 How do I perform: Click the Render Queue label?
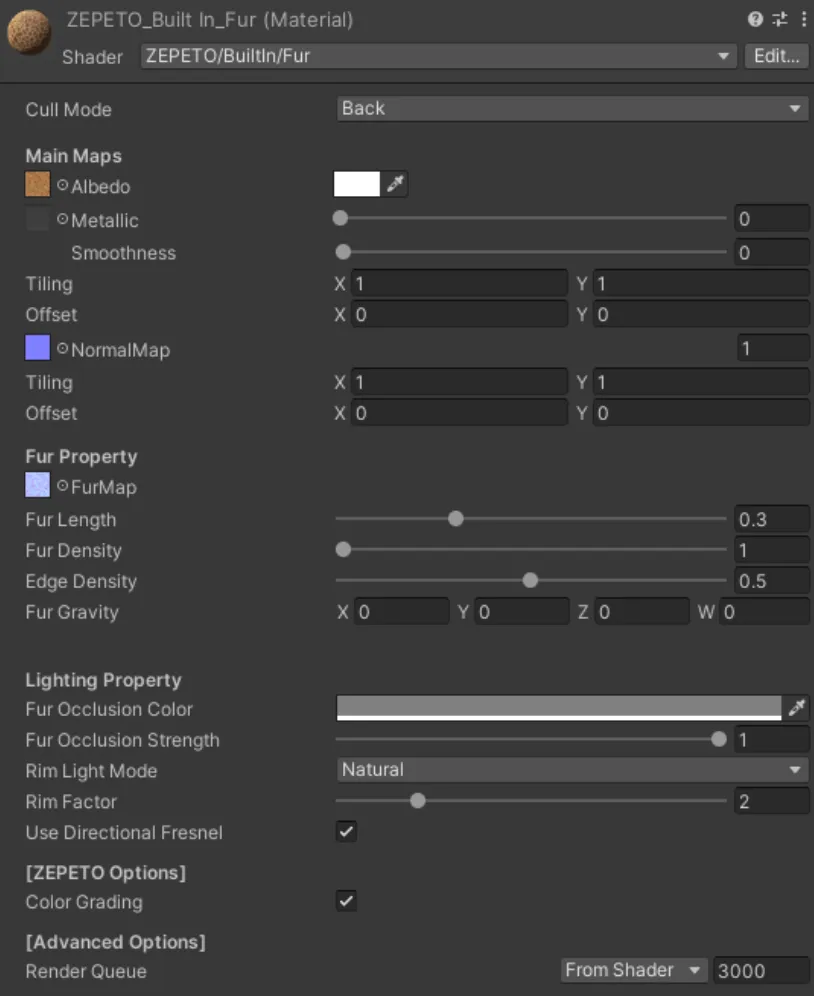click(86, 971)
